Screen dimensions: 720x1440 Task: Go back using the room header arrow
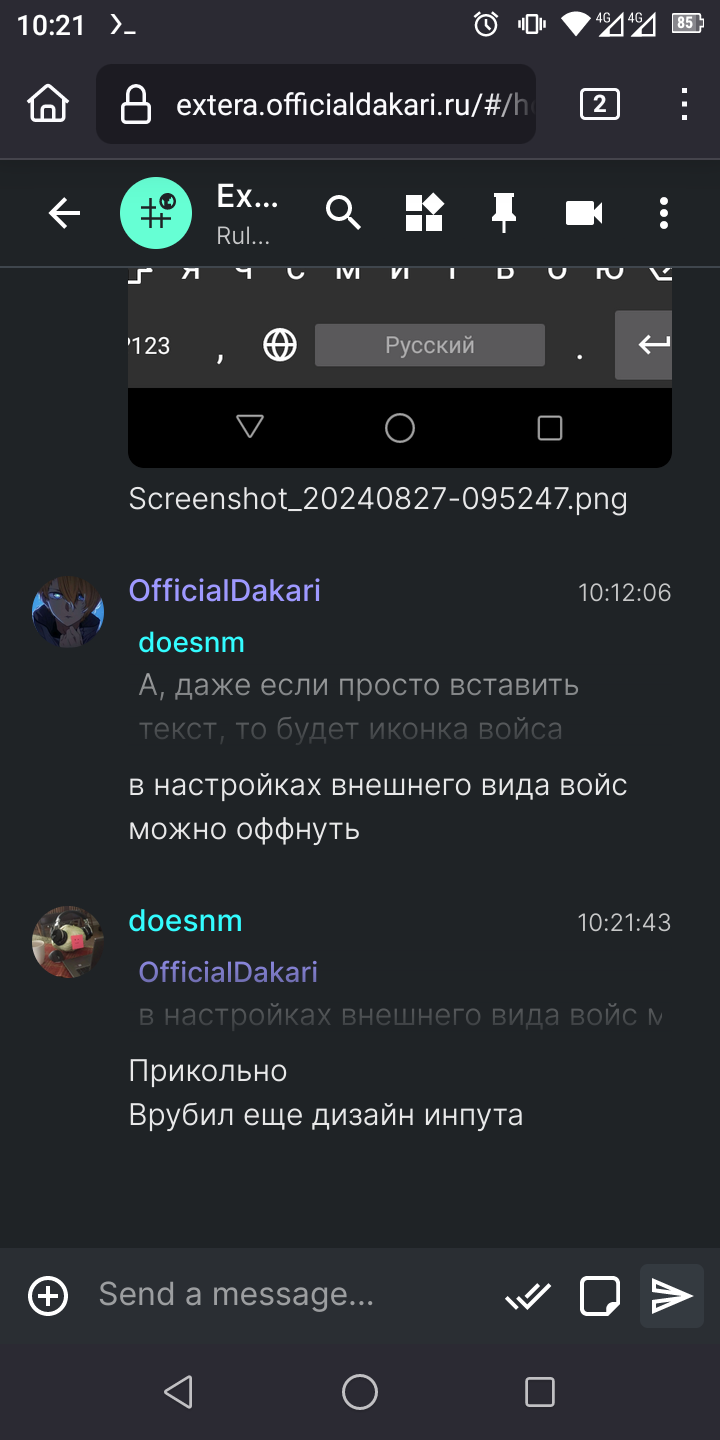point(65,213)
